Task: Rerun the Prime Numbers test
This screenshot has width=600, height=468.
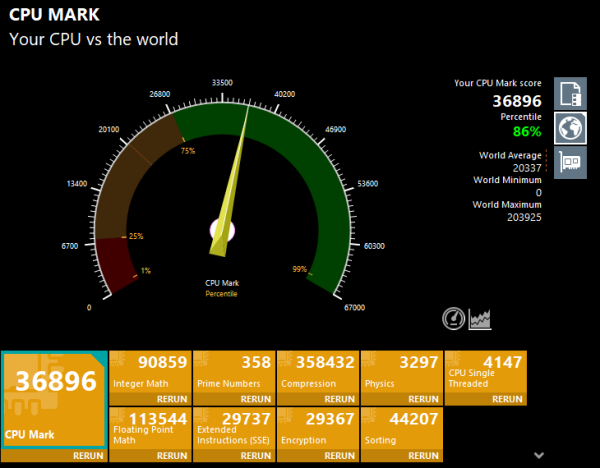Action: click(x=256, y=399)
